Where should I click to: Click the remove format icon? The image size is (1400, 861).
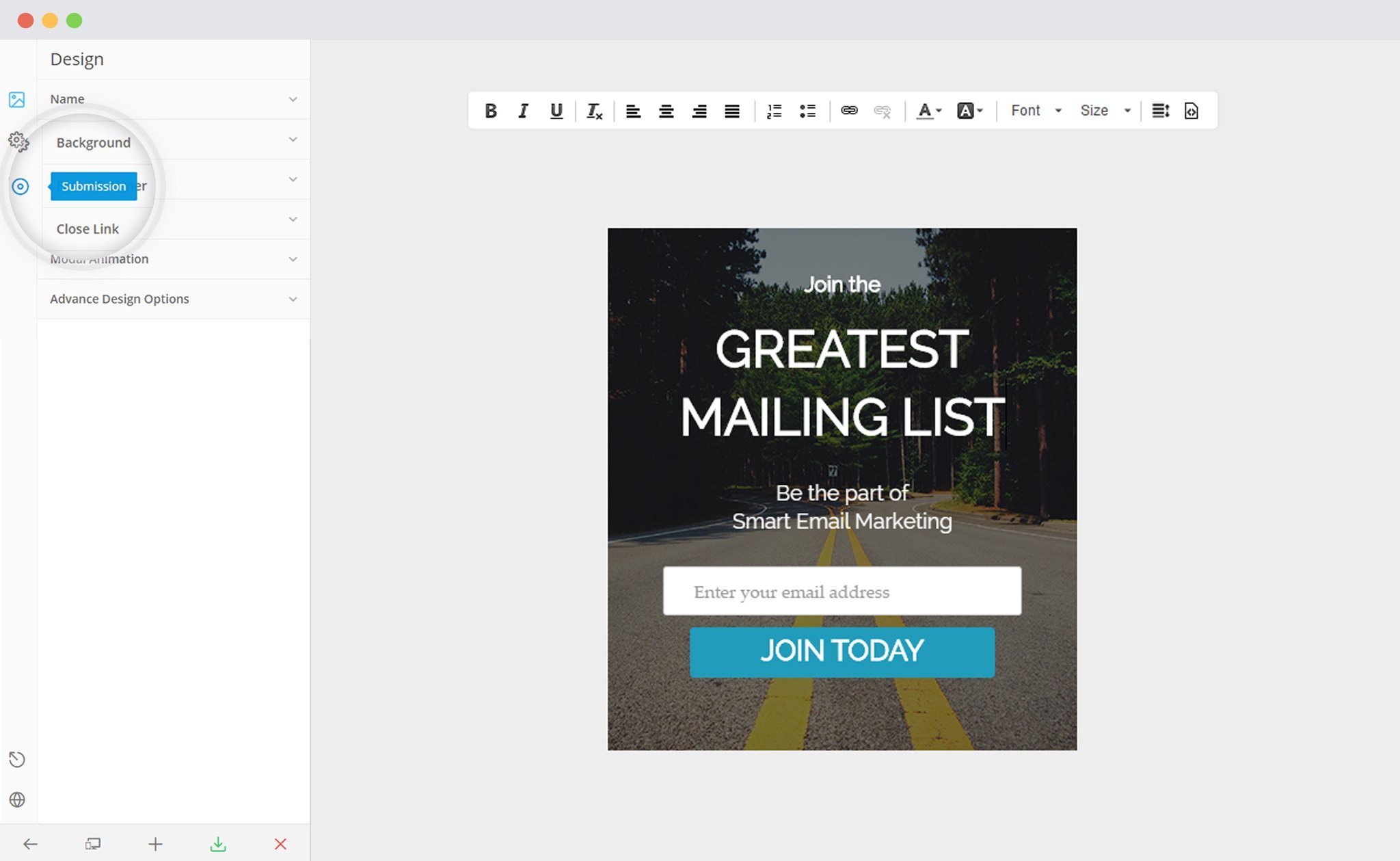pyautogui.click(x=594, y=111)
